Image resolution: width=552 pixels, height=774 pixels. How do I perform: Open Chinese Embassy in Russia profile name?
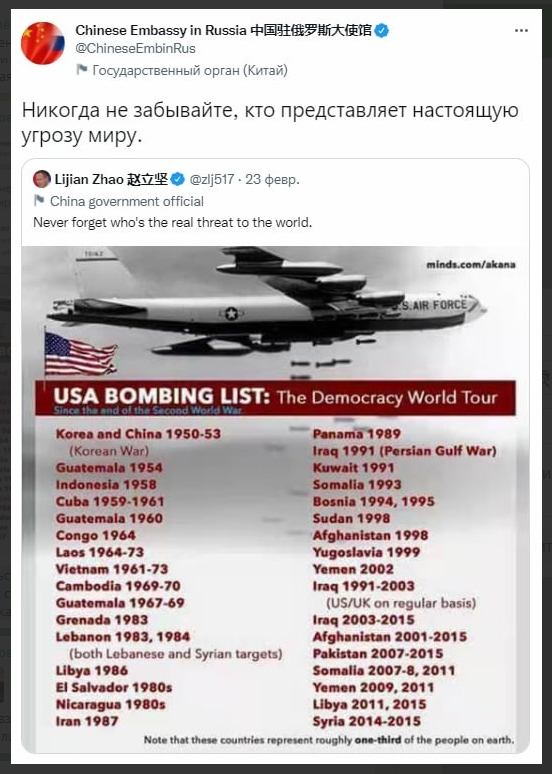pos(223,31)
